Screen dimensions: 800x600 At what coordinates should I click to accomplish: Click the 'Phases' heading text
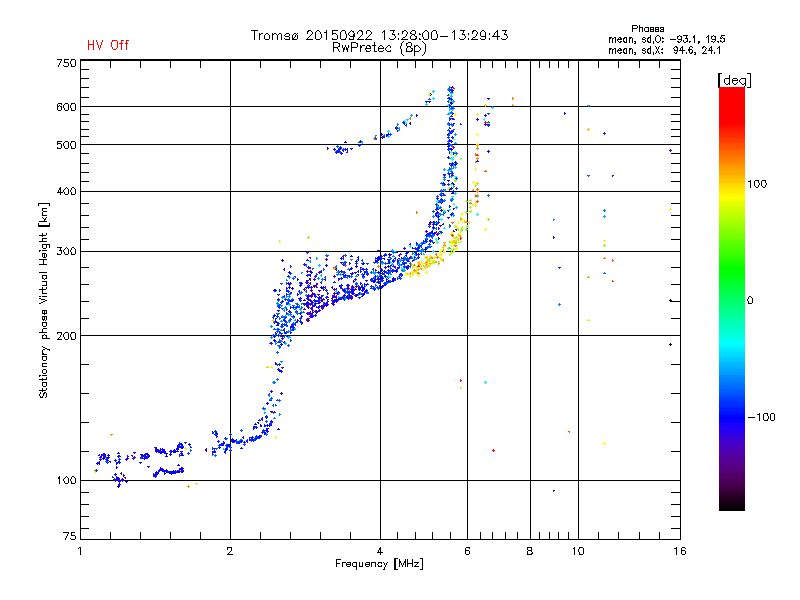pyautogui.click(x=647, y=29)
